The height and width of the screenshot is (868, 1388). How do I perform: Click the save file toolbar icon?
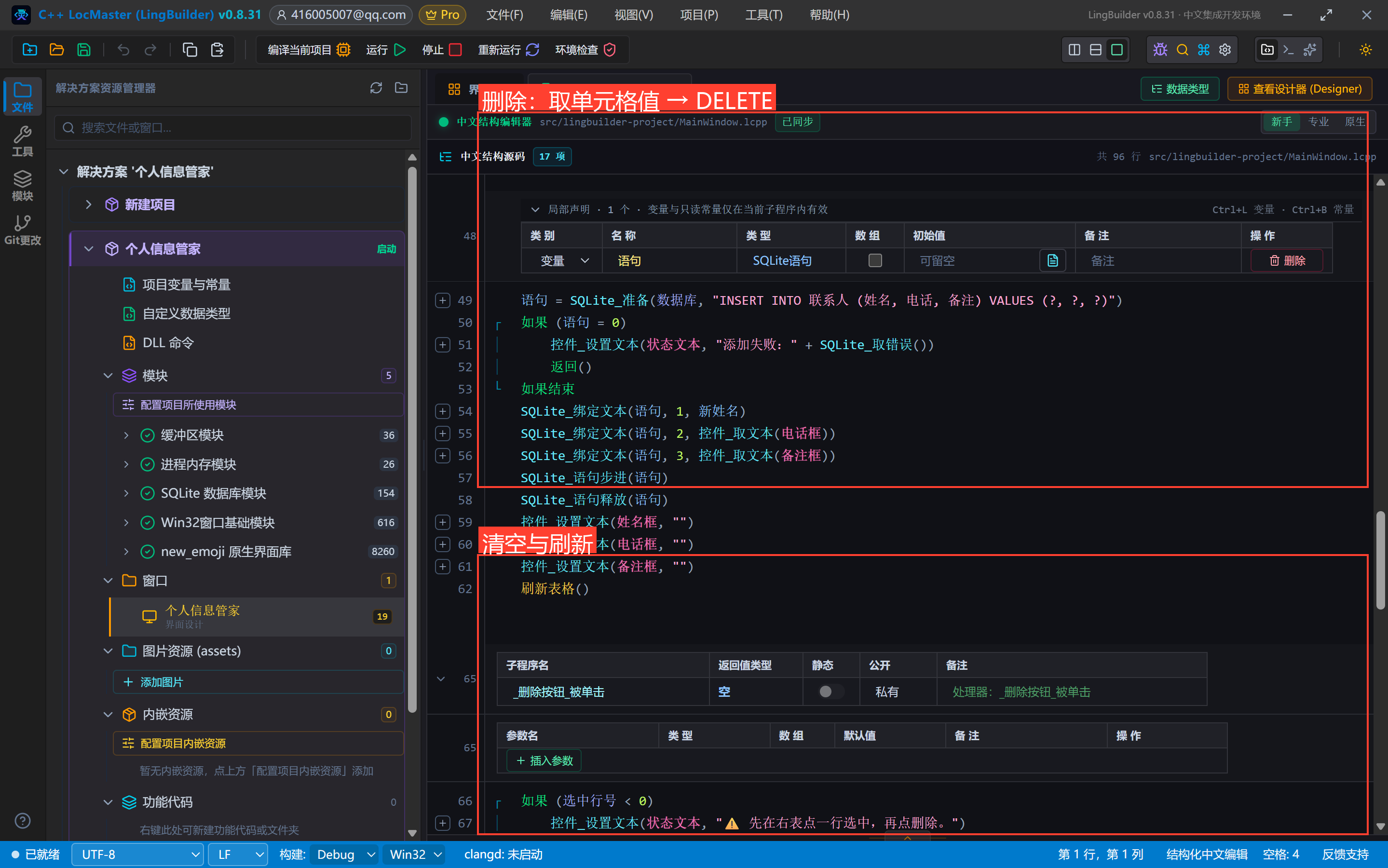[84, 50]
